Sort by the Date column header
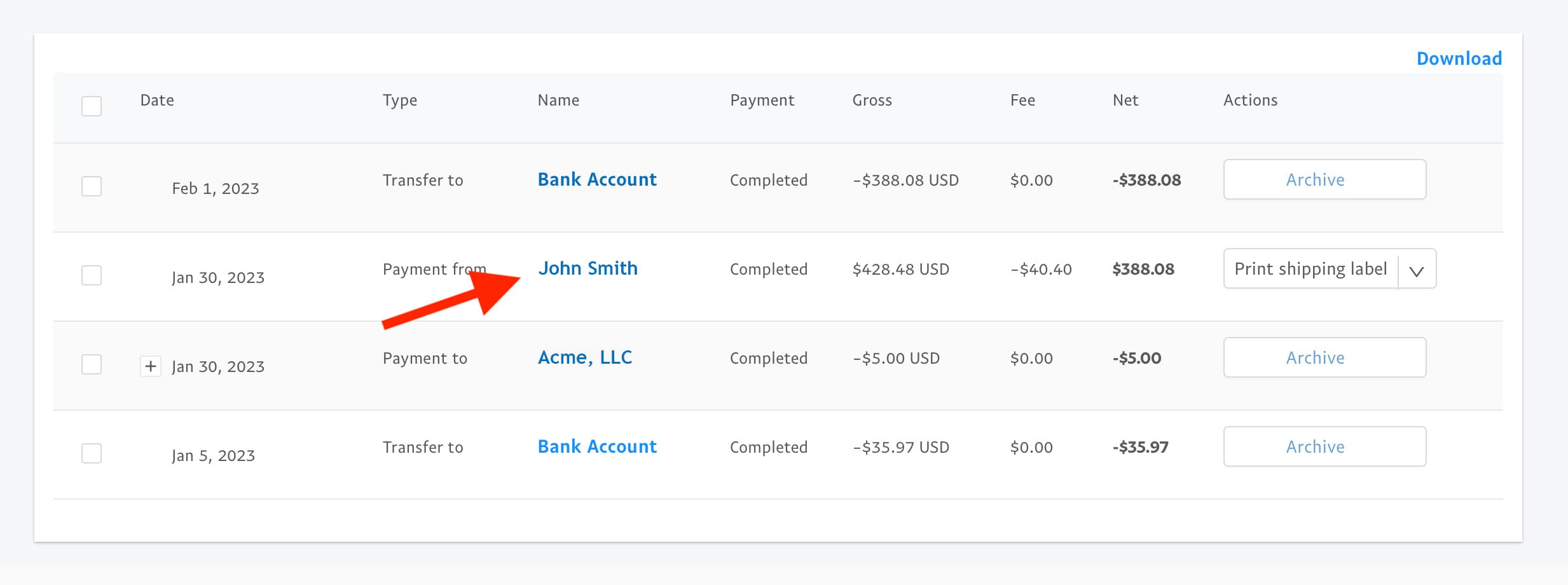This screenshot has height=585, width=1568. coord(156,100)
